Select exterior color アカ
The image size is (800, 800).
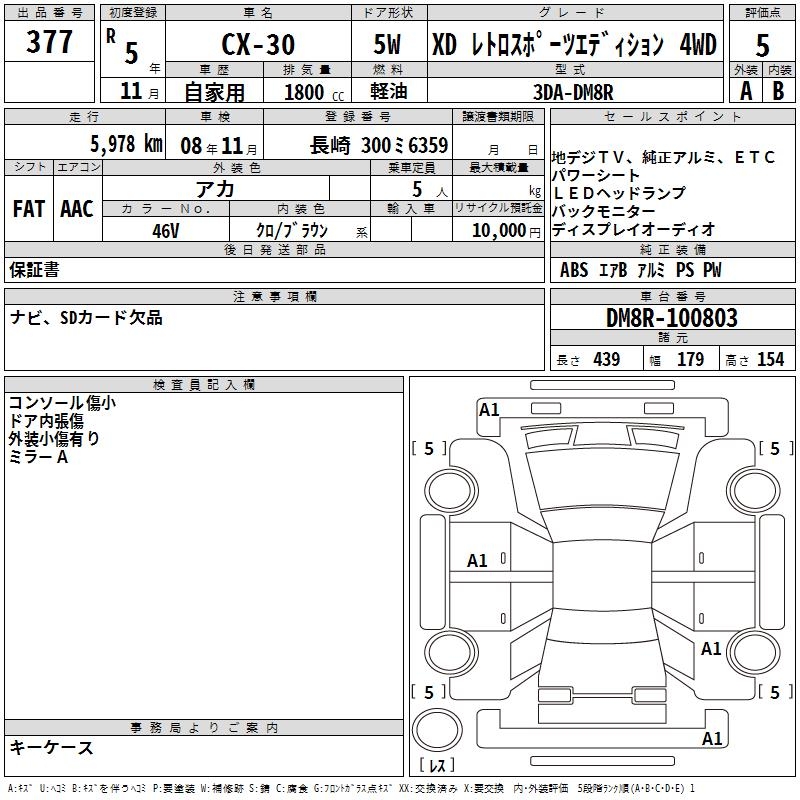pyautogui.click(x=215, y=189)
